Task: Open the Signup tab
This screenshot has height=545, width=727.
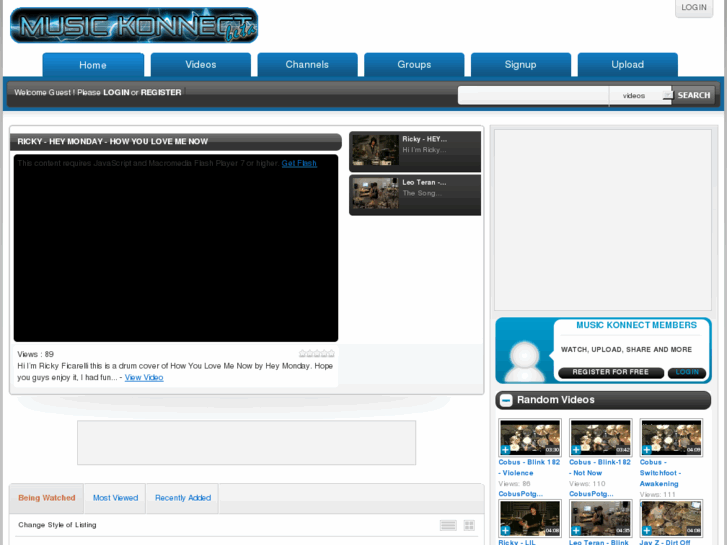Action: click(x=521, y=65)
